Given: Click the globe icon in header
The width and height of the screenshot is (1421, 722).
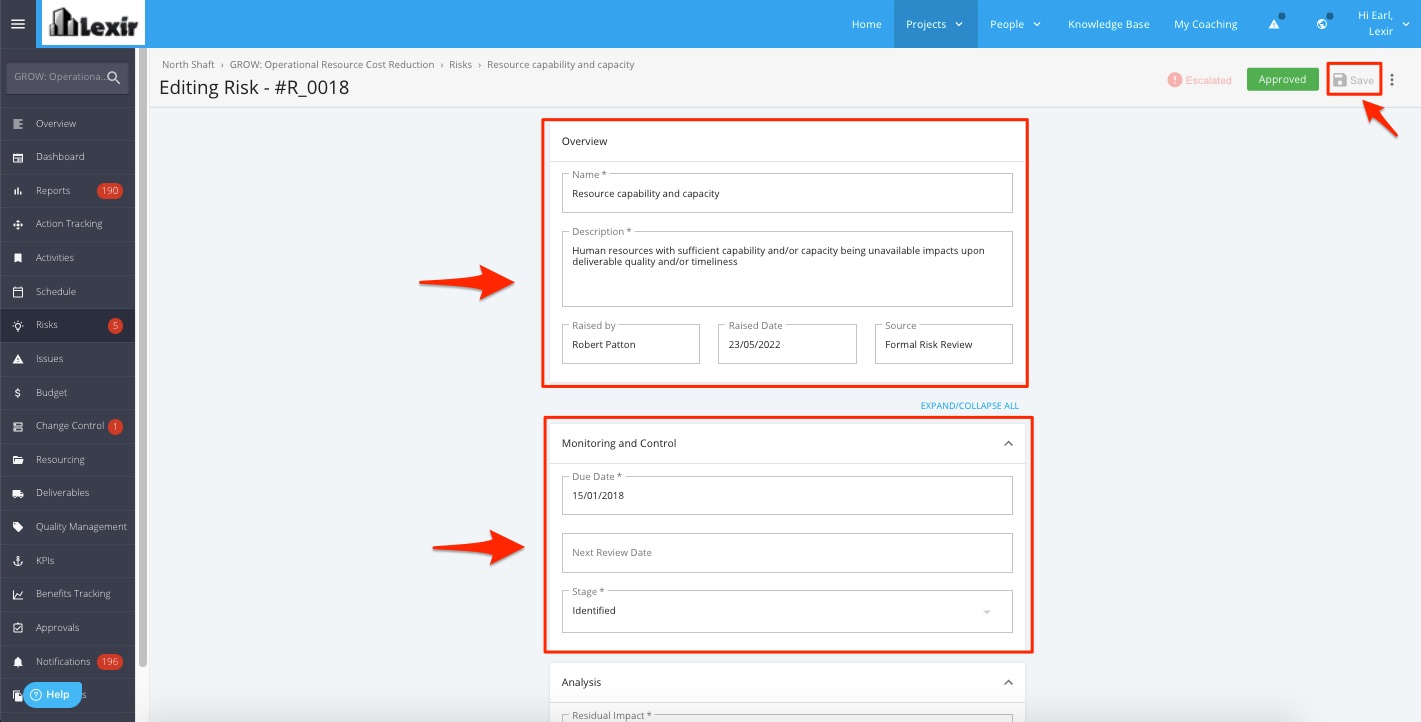Looking at the screenshot, I should click(x=1322, y=24).
